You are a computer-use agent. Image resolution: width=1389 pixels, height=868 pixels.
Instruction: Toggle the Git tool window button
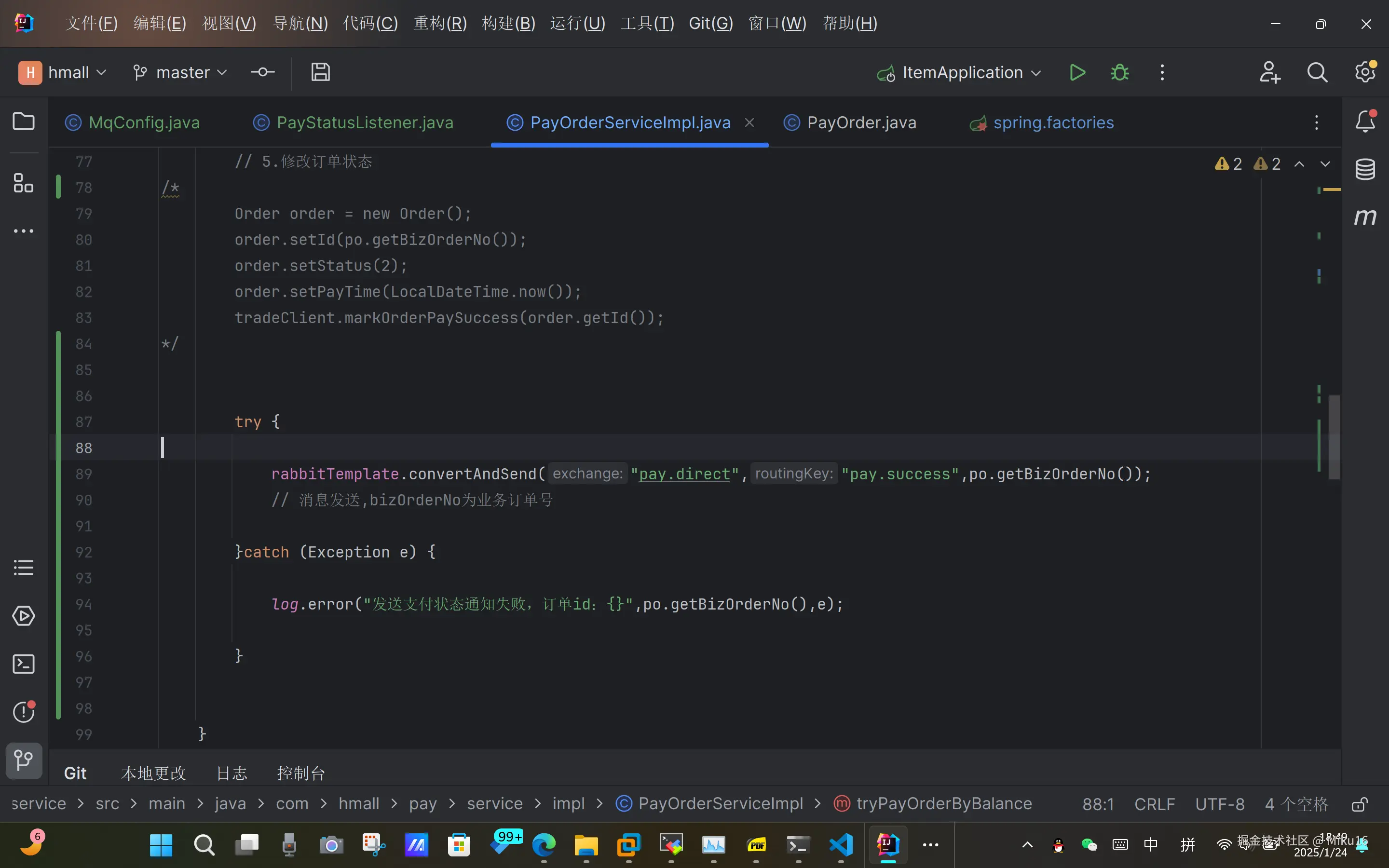click(24, 760)
